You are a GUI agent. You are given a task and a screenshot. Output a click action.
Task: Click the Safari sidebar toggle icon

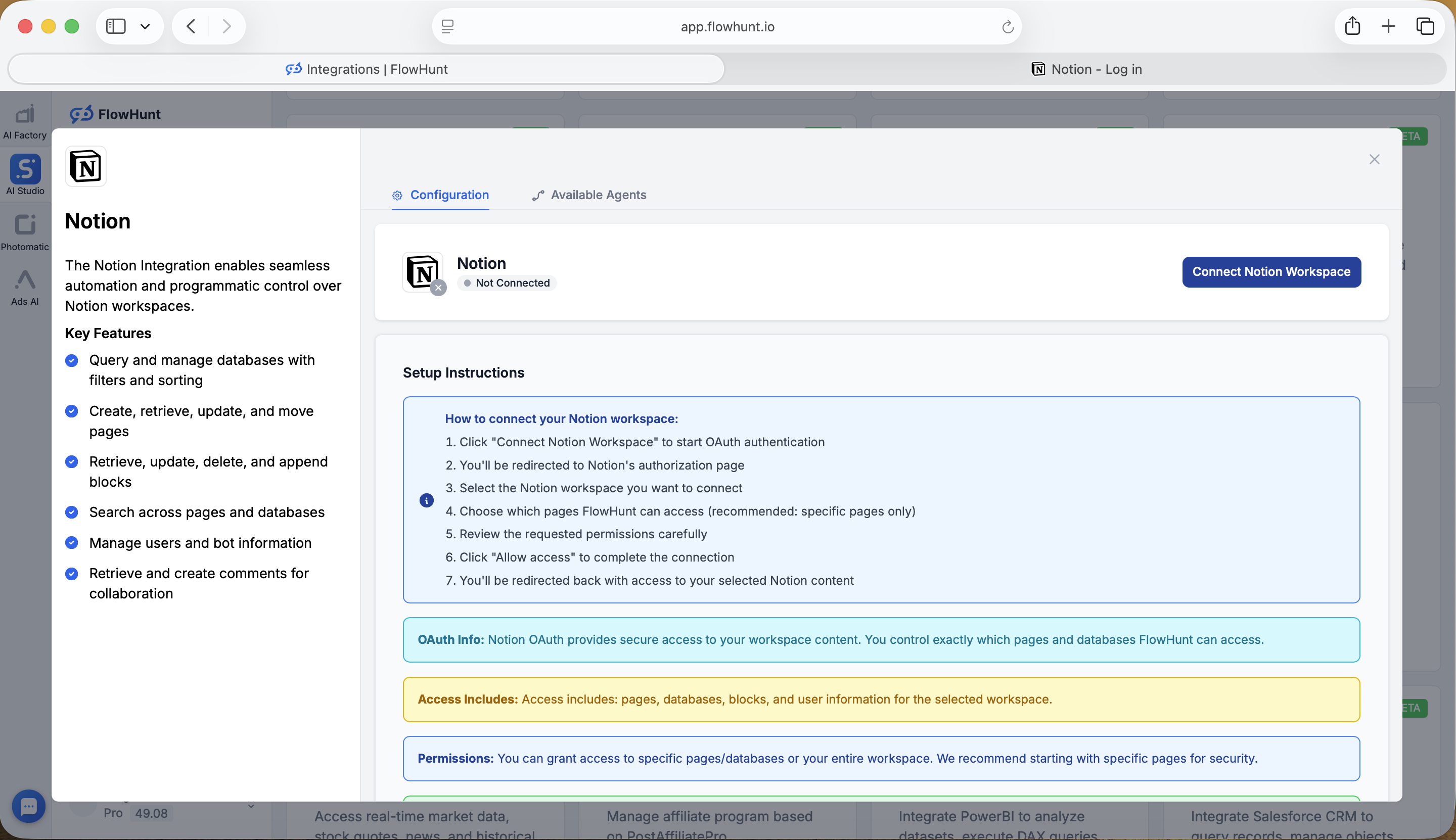(x=116, y=27)
